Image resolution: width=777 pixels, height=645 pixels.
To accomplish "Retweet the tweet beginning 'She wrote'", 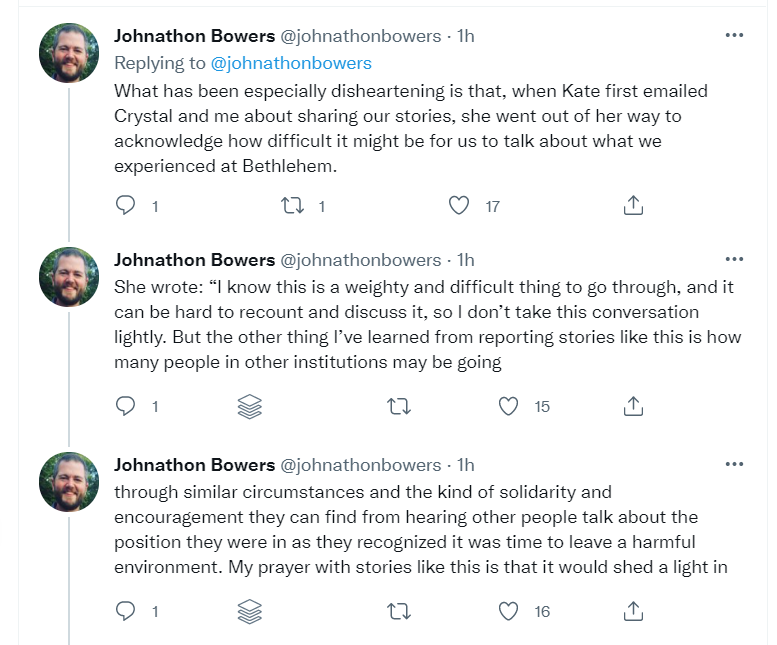I will click(396, 407).
